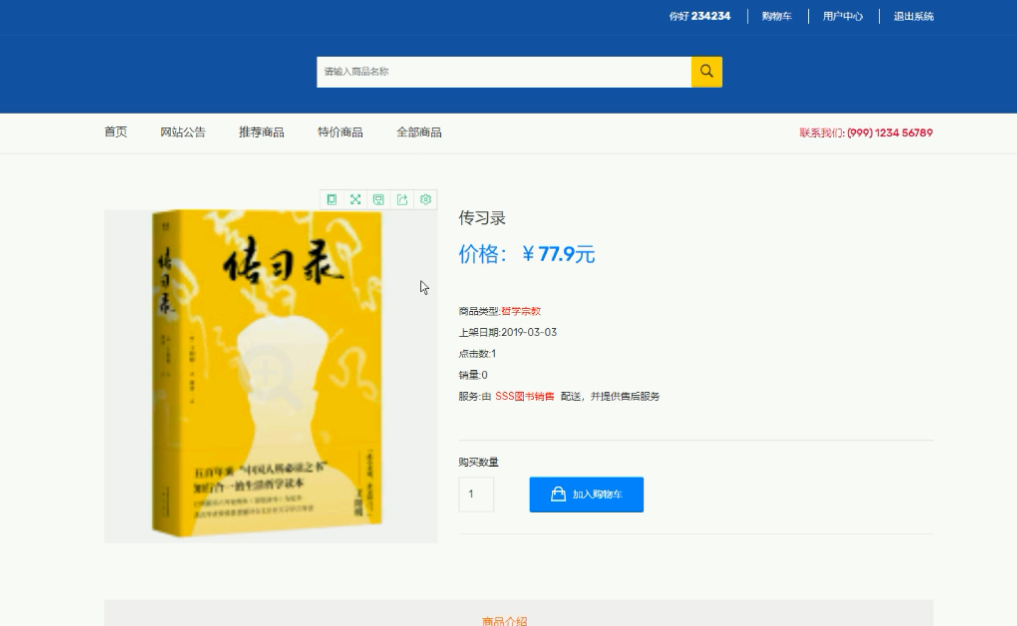This screenshot has height=626, width=1017.
Task: Click the yellow search magnifier button
Action: (706, 71)
